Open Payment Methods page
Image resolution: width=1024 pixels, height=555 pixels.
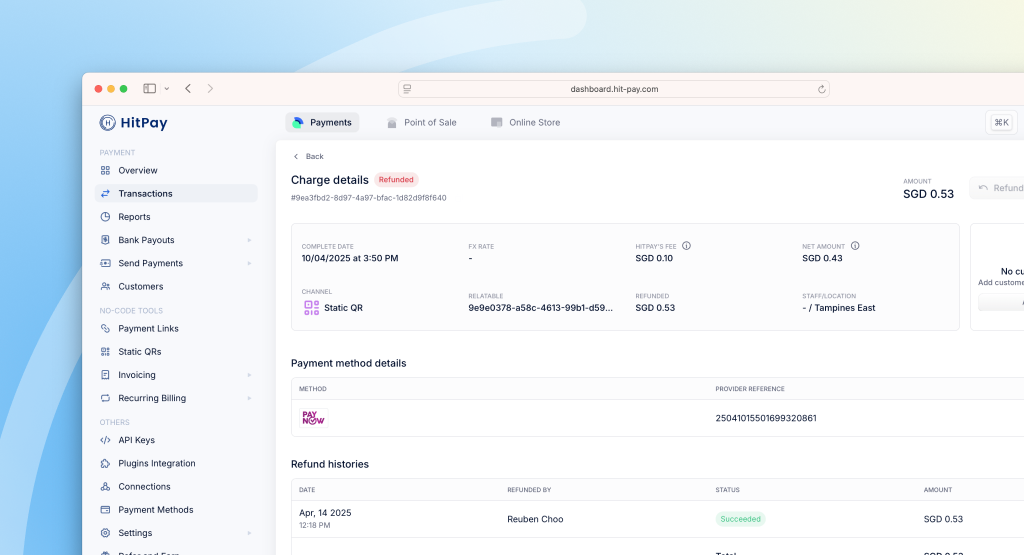[x=176, y=509]
